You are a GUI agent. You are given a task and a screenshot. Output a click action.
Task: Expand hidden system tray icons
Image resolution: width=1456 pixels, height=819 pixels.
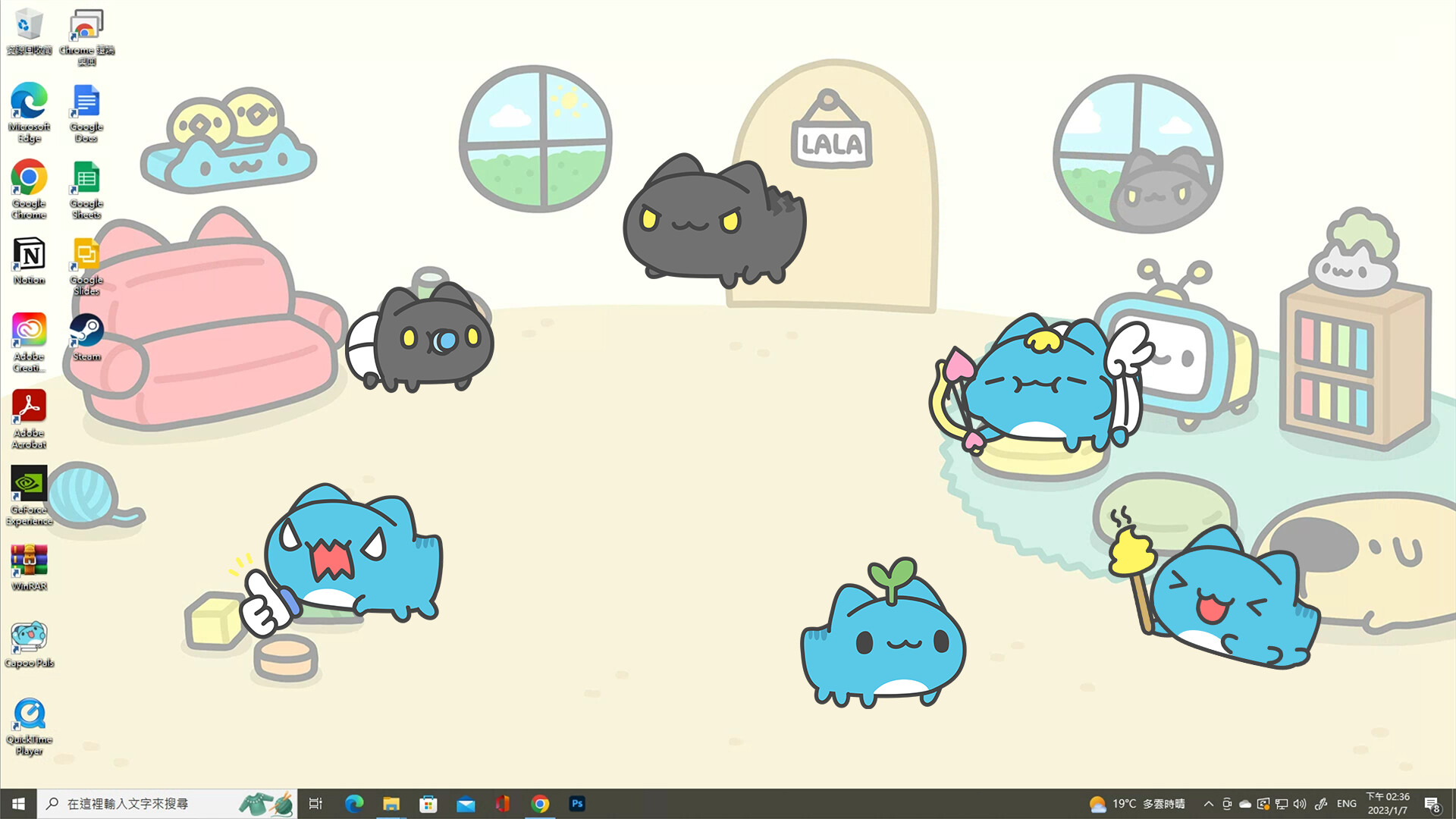point(1208,803)
